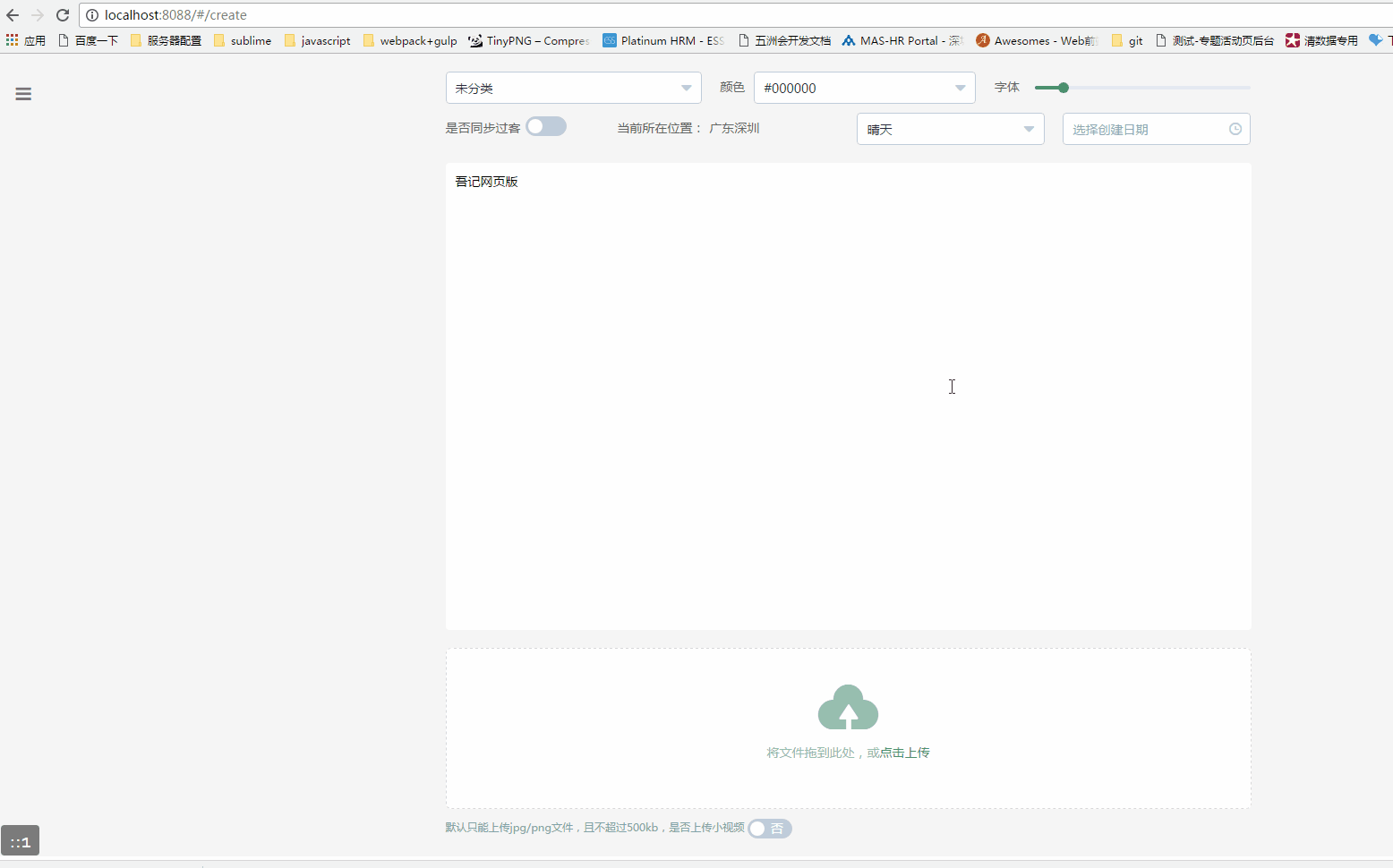Click 点击上传 to upload a file
The image size is (1393, 868).
905,753
